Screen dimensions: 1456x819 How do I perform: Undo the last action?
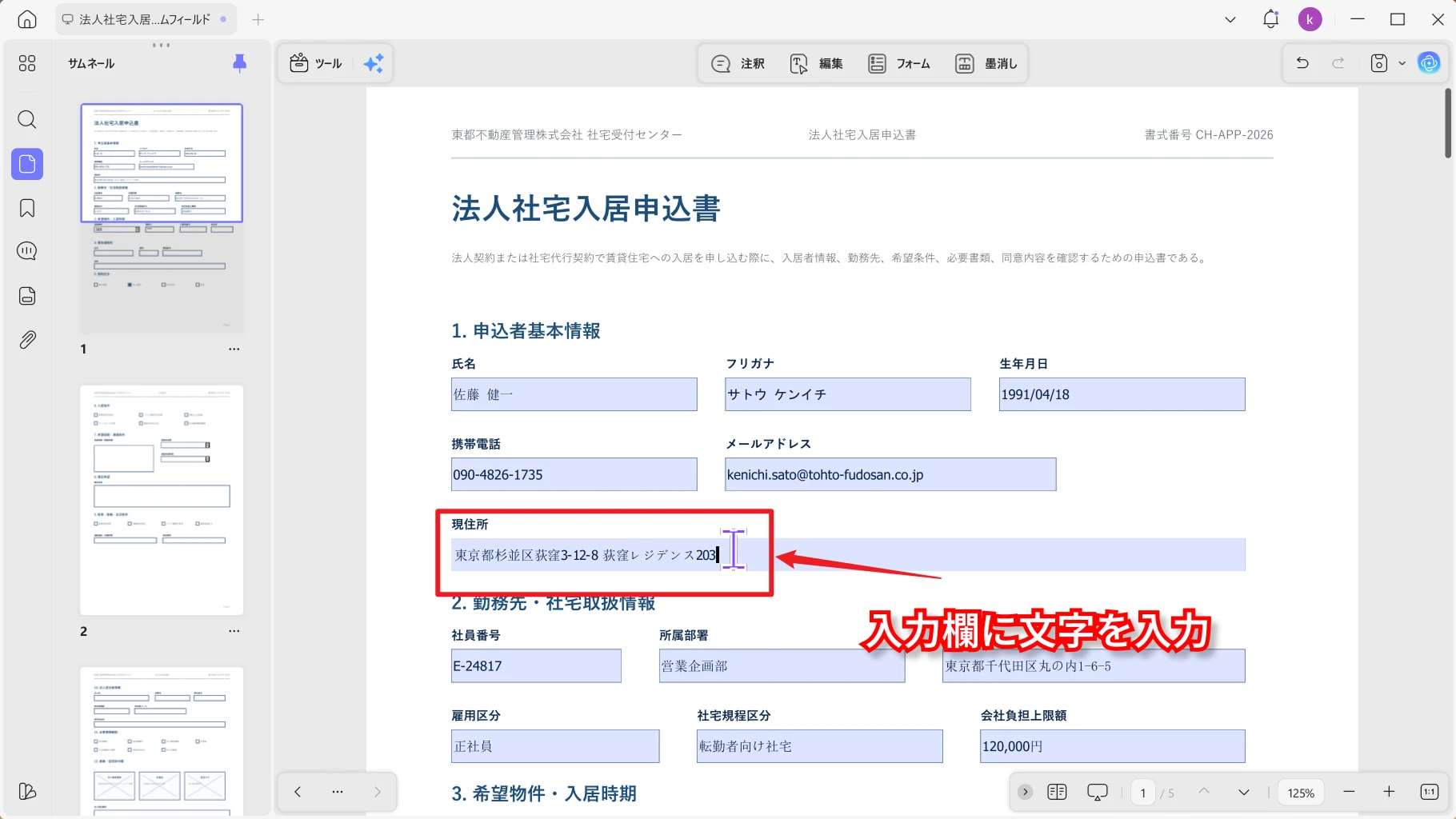[x=1302, y=63]
